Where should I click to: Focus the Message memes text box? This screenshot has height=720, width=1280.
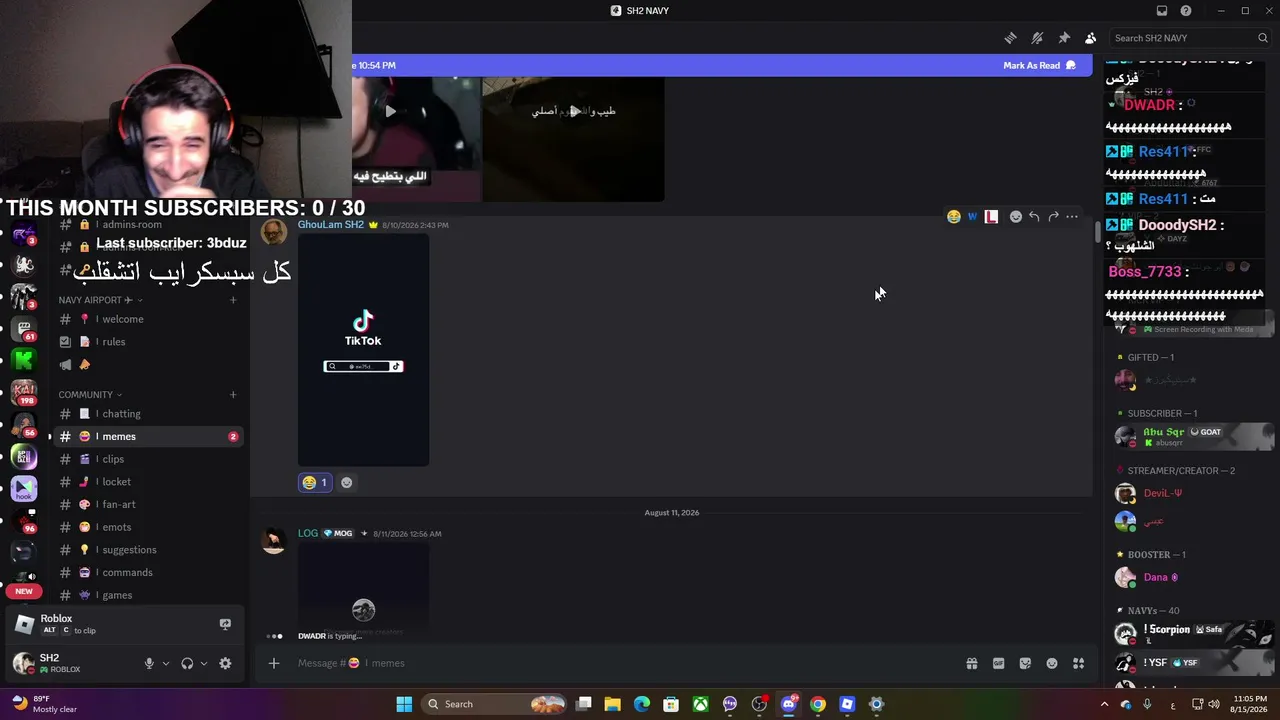pos(620,663)
